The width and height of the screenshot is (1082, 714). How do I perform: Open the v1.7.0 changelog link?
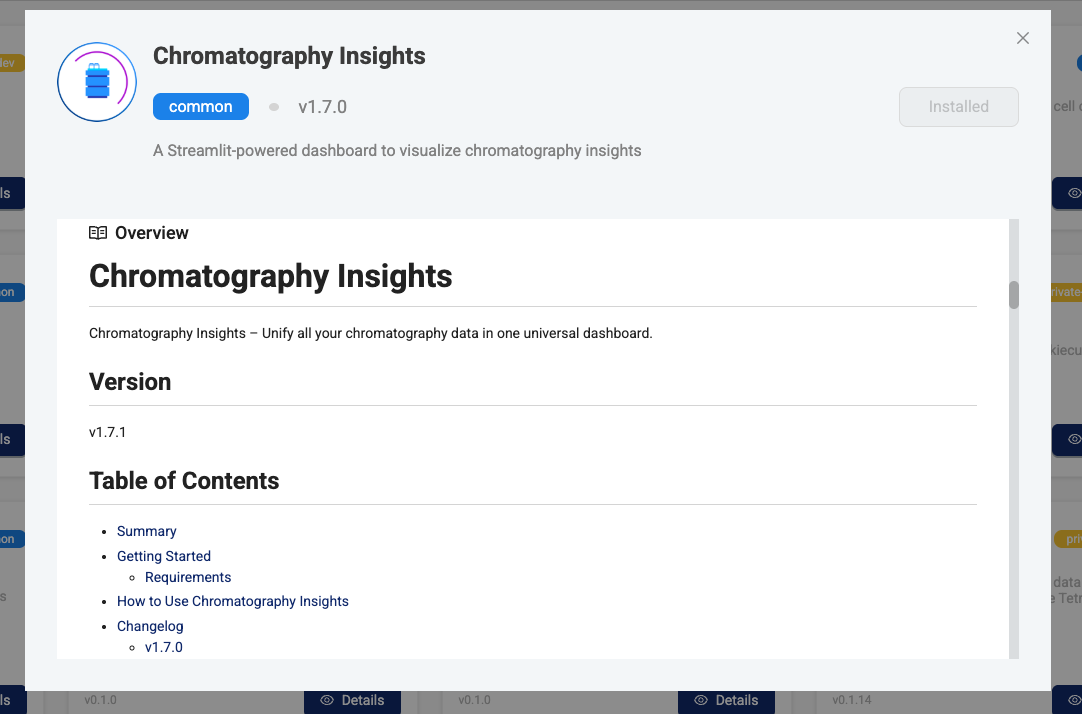[x=164, y=647]
